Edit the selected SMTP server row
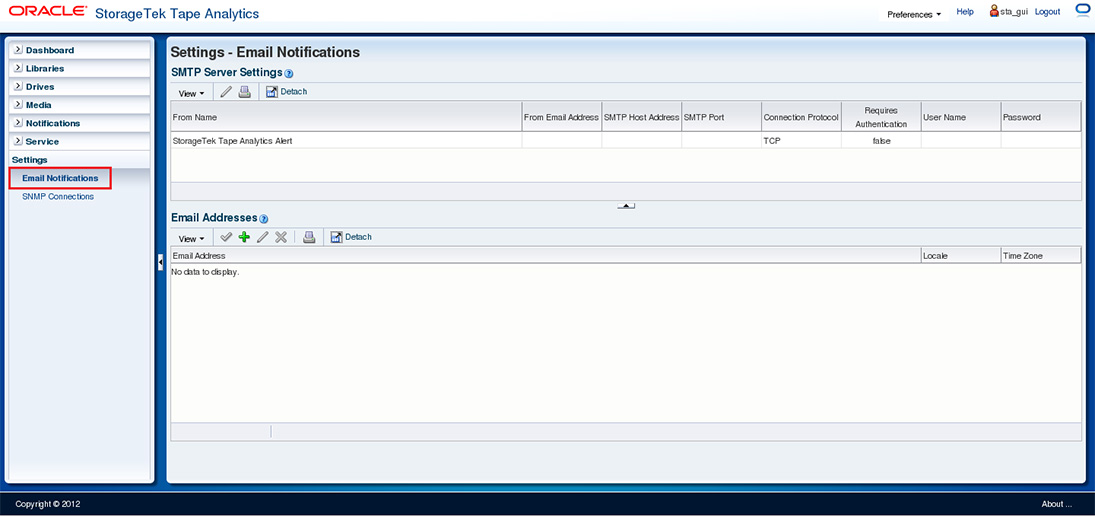1095x516 pixels. pyautogui.click(x=226, y=92)
